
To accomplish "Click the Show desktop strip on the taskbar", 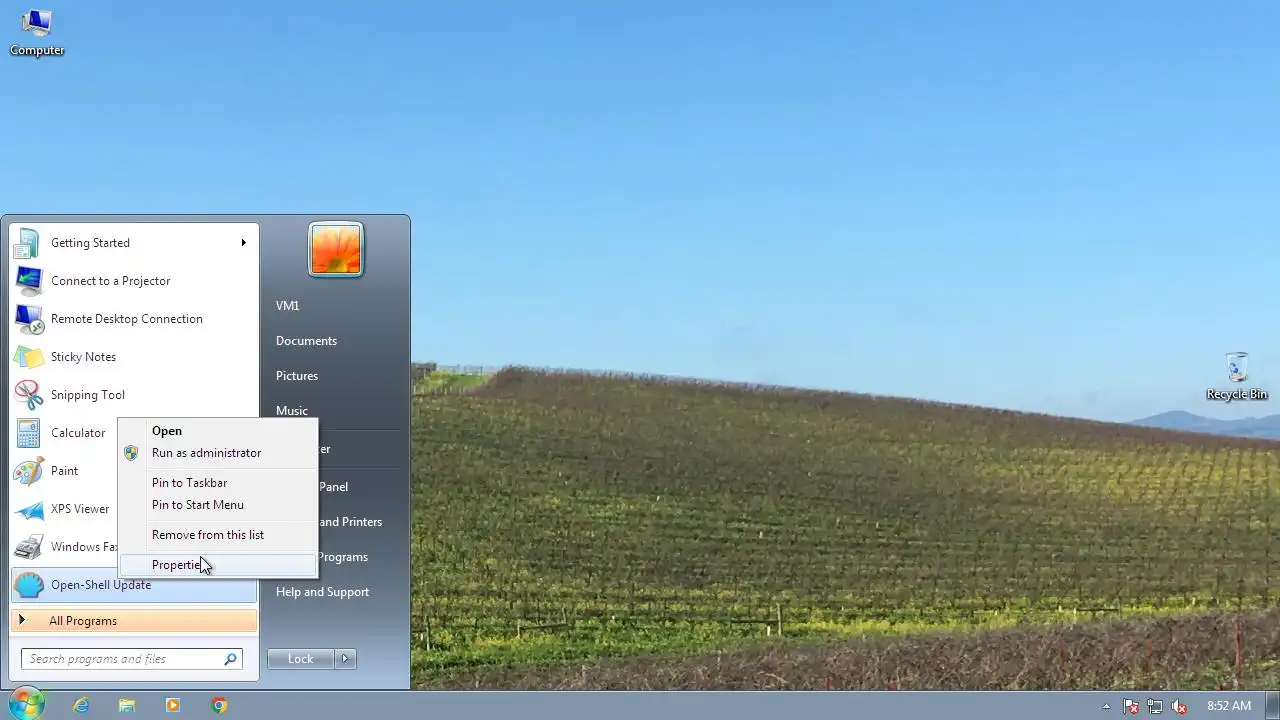I will click(1273, 705).
